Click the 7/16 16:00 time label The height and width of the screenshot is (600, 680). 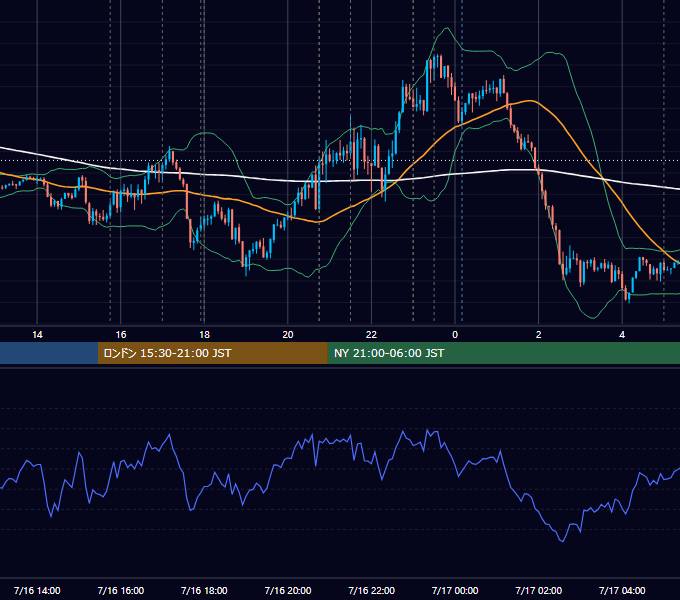(121, 590)
